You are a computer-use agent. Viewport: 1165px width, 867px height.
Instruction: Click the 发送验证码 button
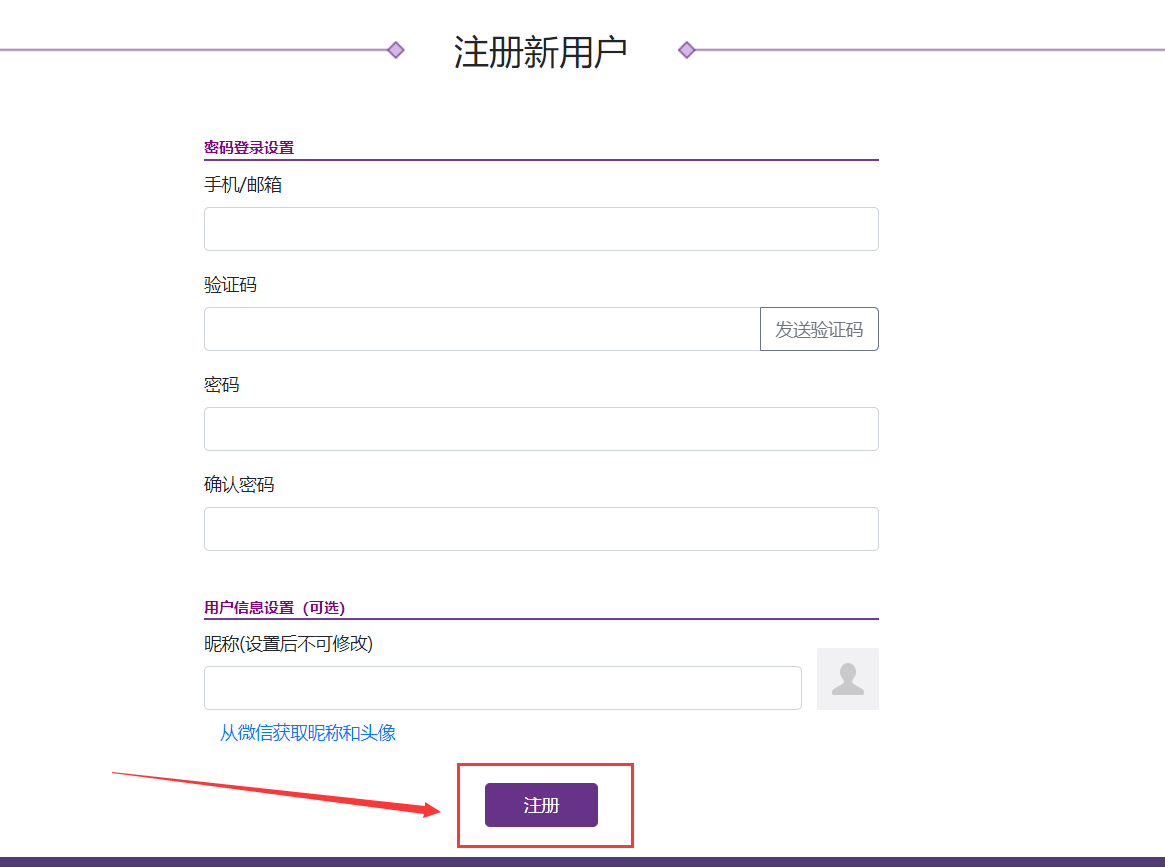pyautogui.click(x=819, y=329)
